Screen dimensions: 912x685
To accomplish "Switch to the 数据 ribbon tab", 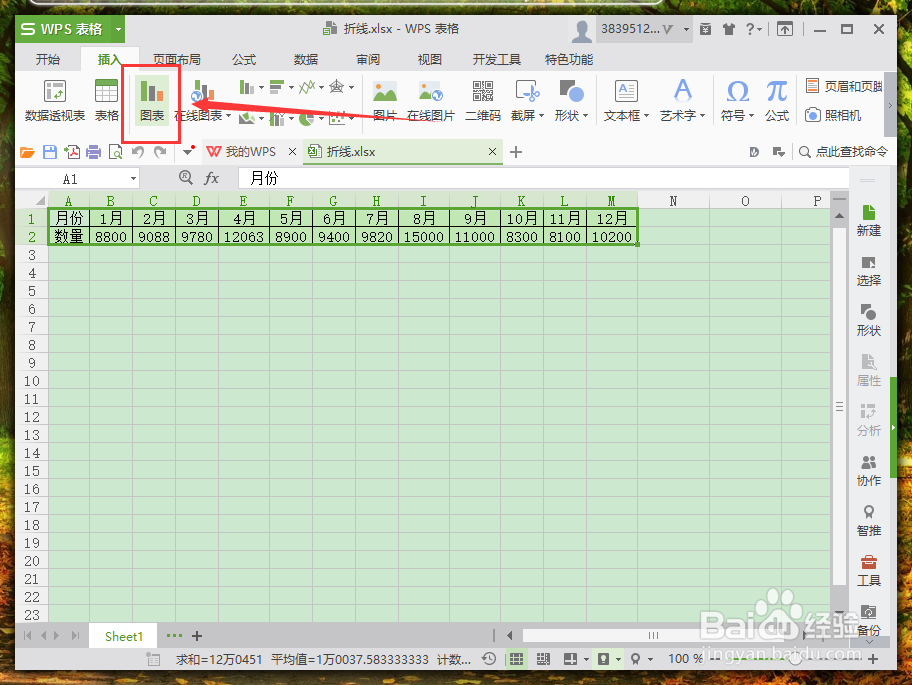I will click(306, 59).
